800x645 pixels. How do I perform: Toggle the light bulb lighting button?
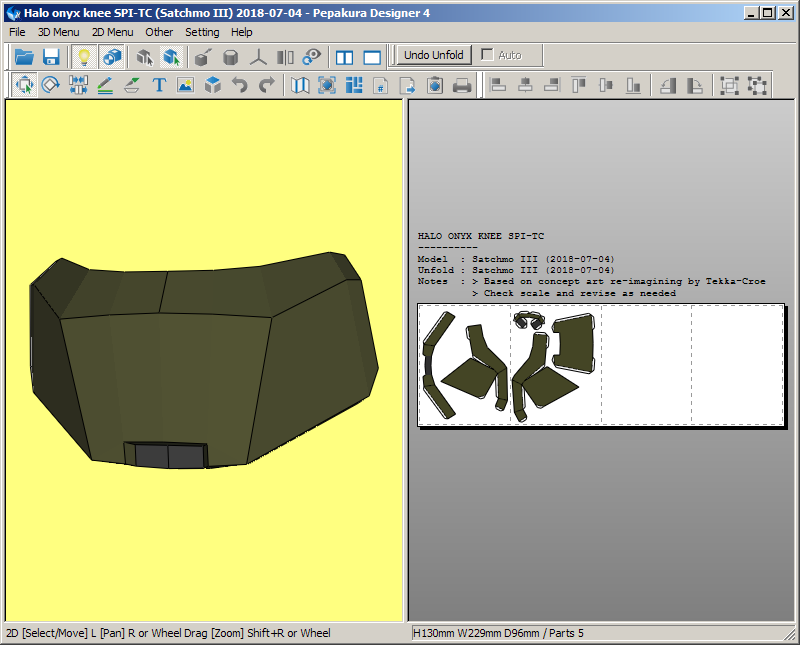click(x=84, y=57)
